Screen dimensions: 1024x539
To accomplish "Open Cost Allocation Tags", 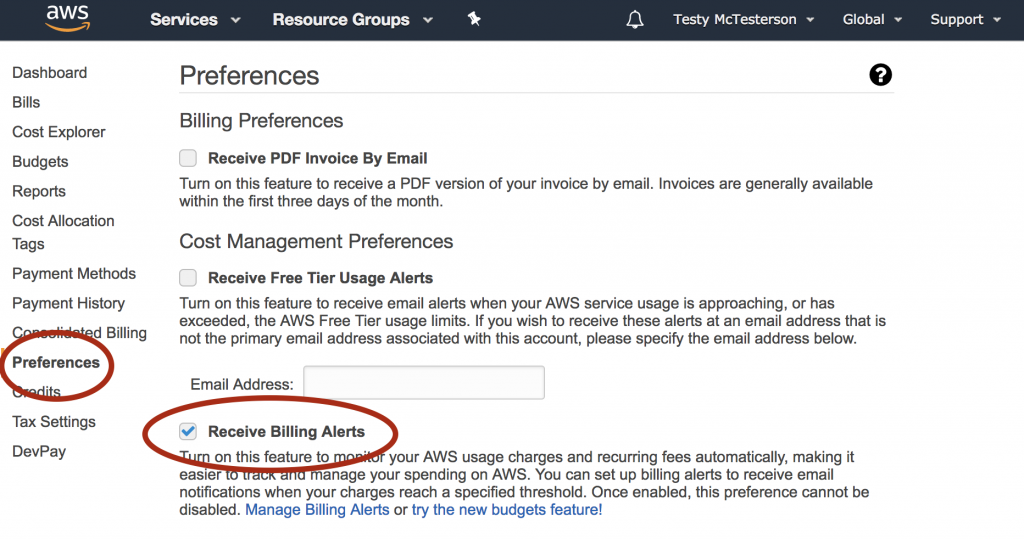I will coord(63,232).
